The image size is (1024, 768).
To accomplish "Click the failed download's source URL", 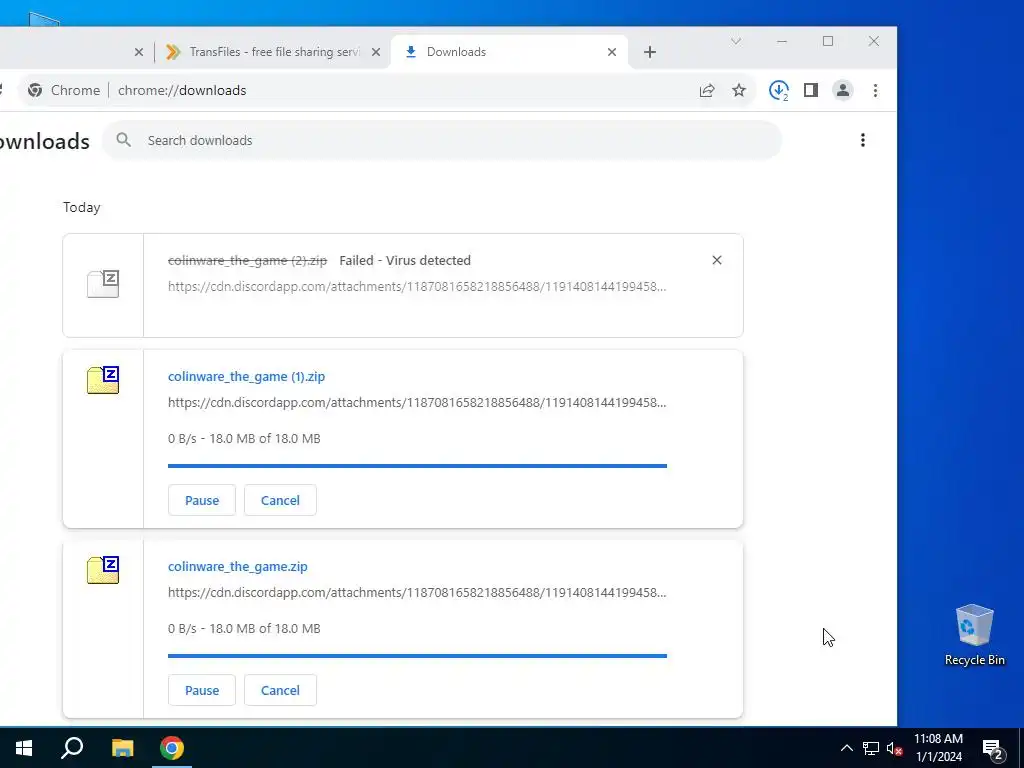I will click(x=417, y=286).
